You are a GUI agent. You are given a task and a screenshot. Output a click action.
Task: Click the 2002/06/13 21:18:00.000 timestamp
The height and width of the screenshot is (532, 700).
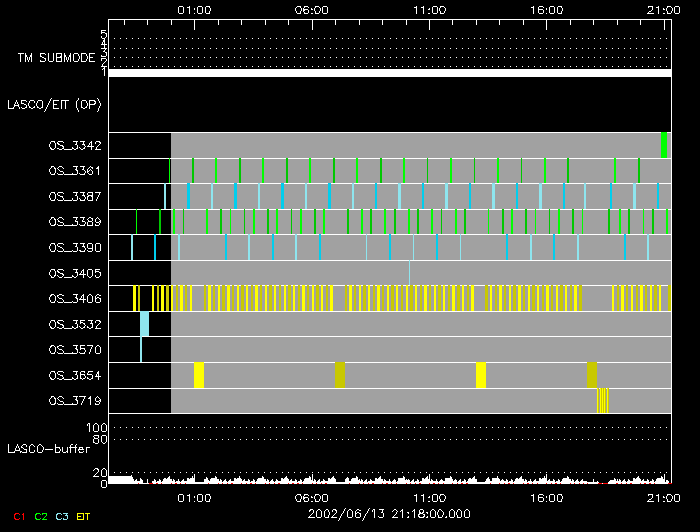(388, 513)
